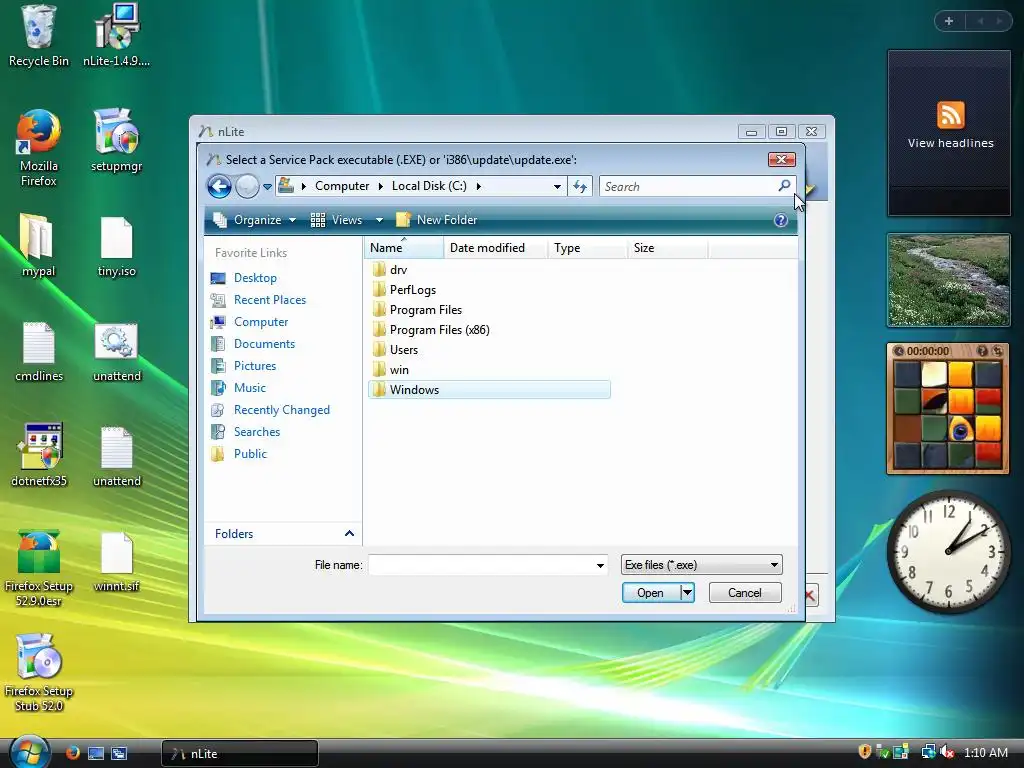Select the winnt.sif file icon
1024x768 pixels.
click(117, 561)
